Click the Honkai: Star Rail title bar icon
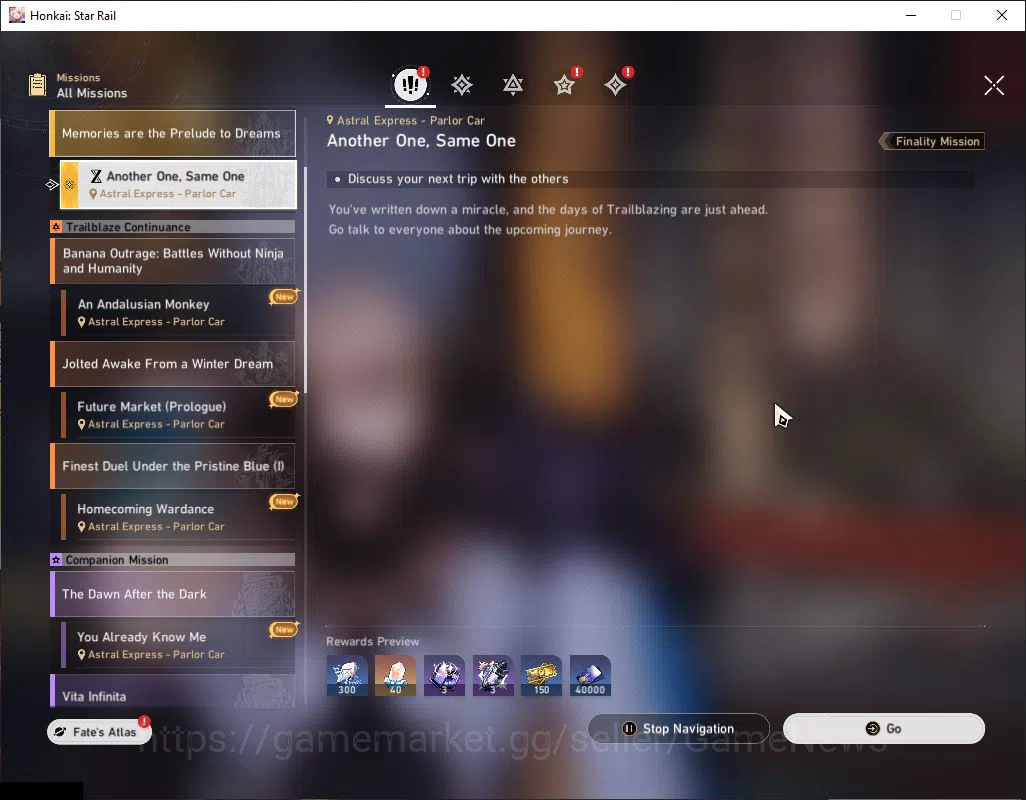Image resolution: width=1026 pixels, height=800 pixels. tap(16, 15)
